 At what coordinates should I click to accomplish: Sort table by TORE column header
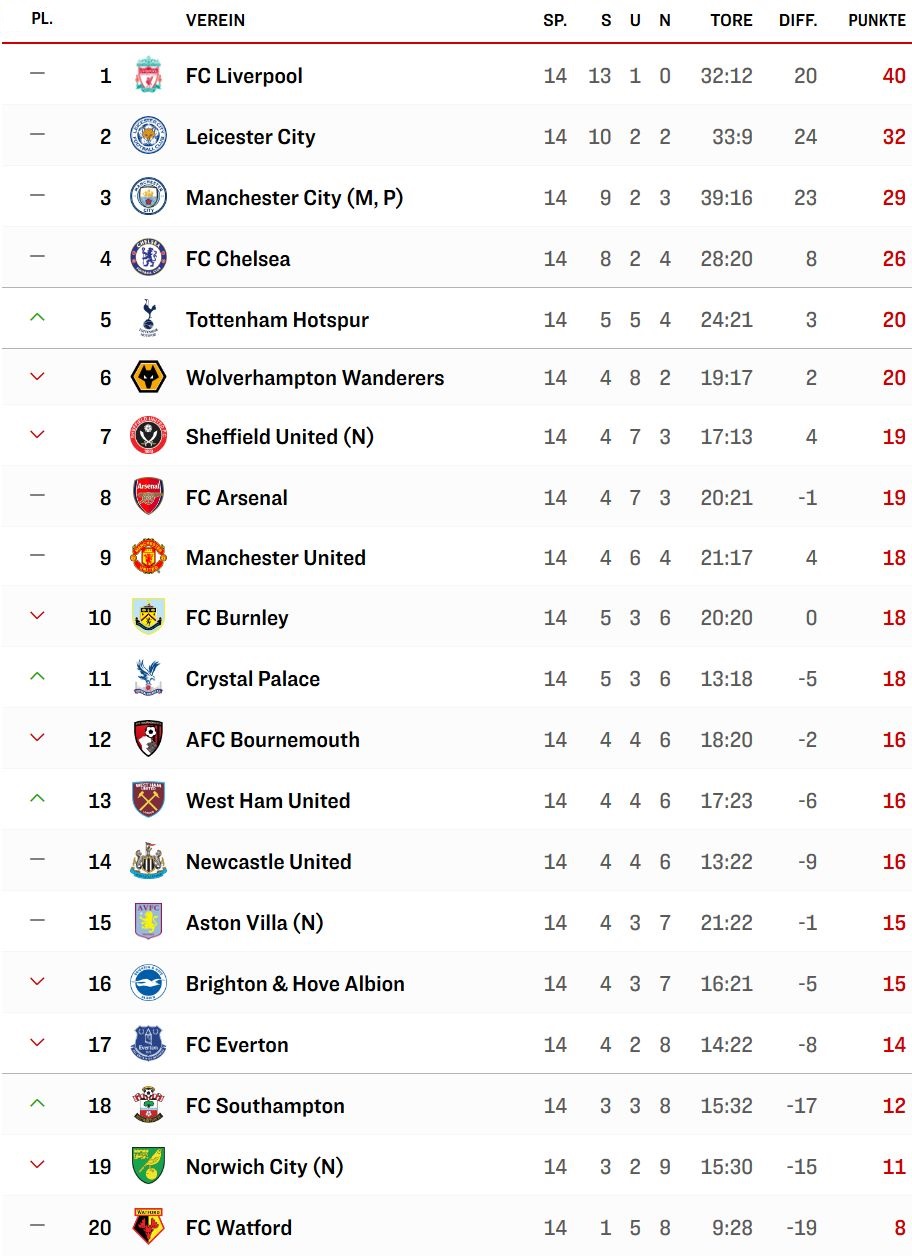tap(731, 20)
